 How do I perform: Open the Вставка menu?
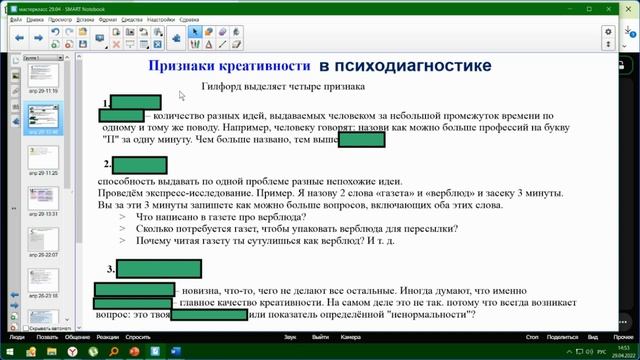tap(85, 20)
